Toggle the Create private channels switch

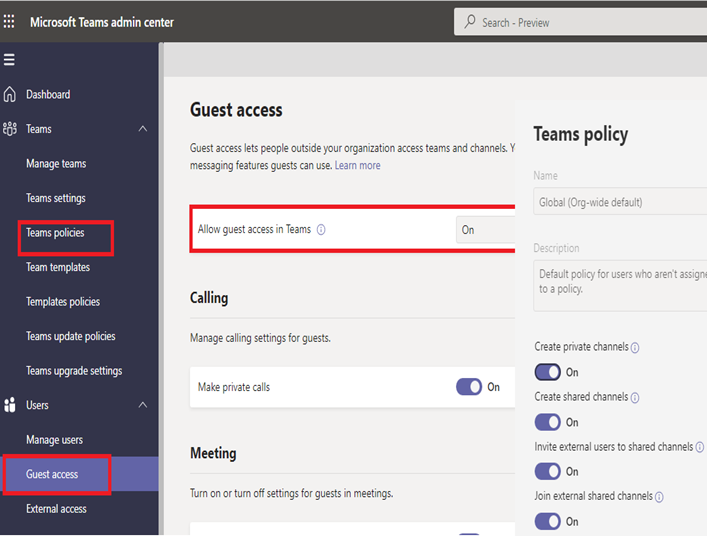click(548, 372)
